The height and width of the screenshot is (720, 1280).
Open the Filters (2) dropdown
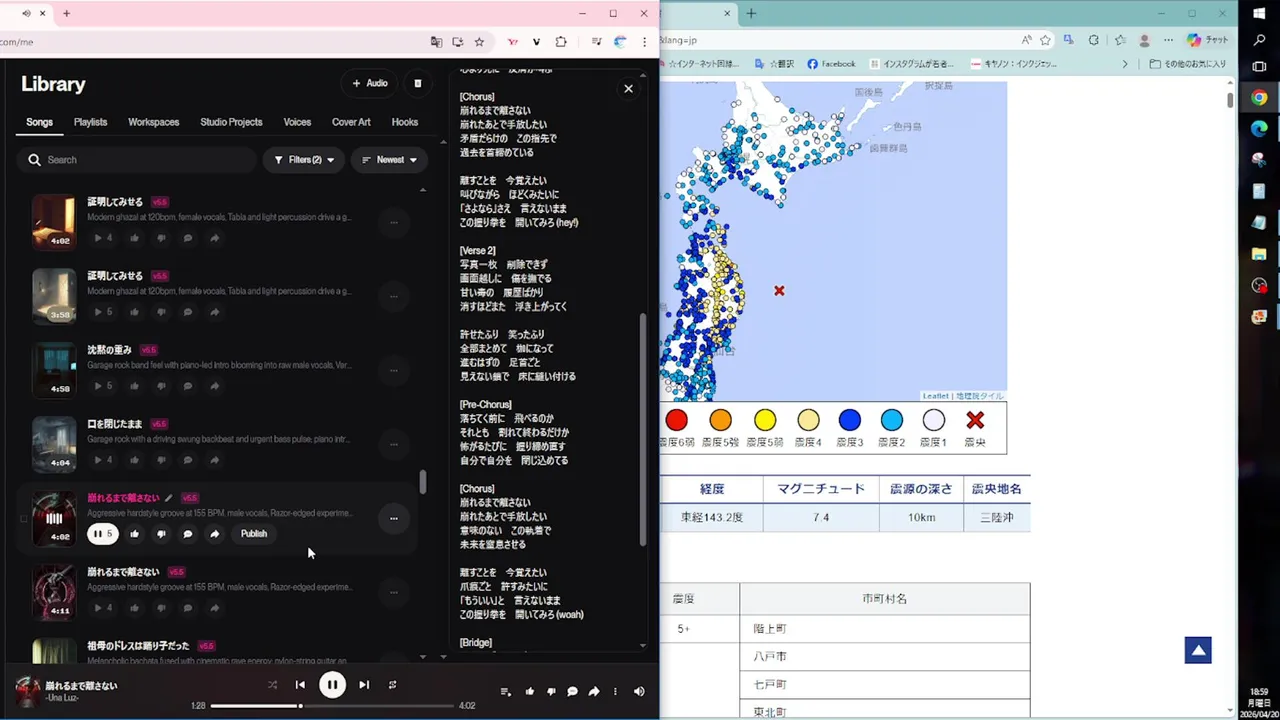pos(304,160)
